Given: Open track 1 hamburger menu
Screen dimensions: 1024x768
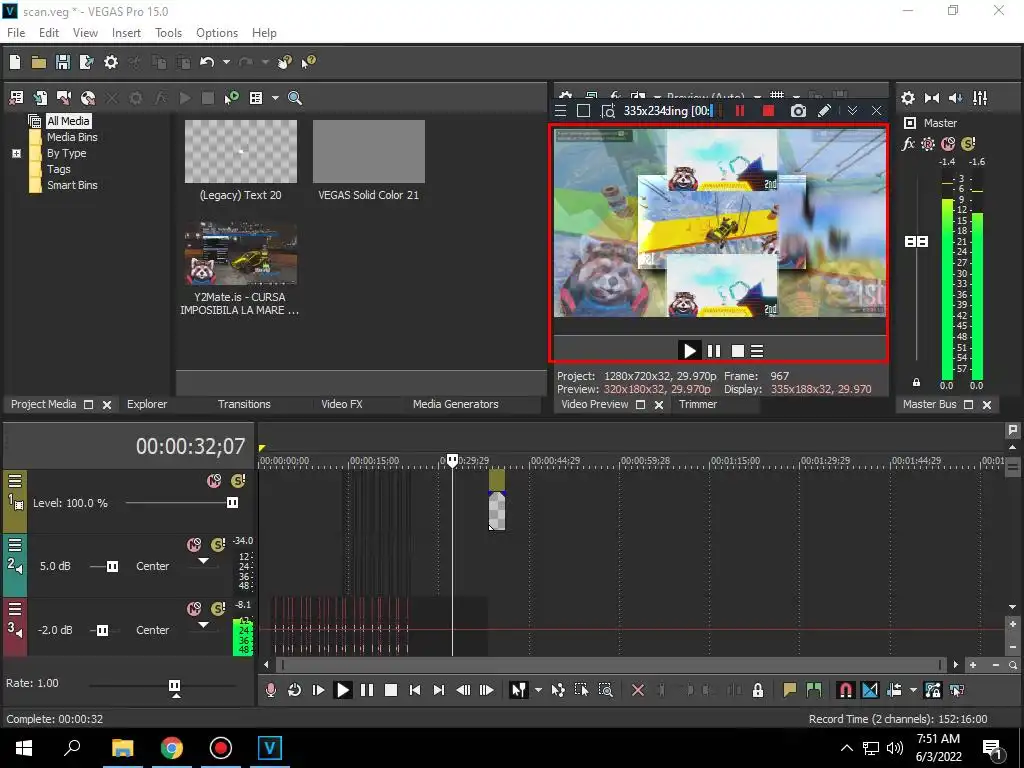Looking at the screenshot, I should [15, 481].
